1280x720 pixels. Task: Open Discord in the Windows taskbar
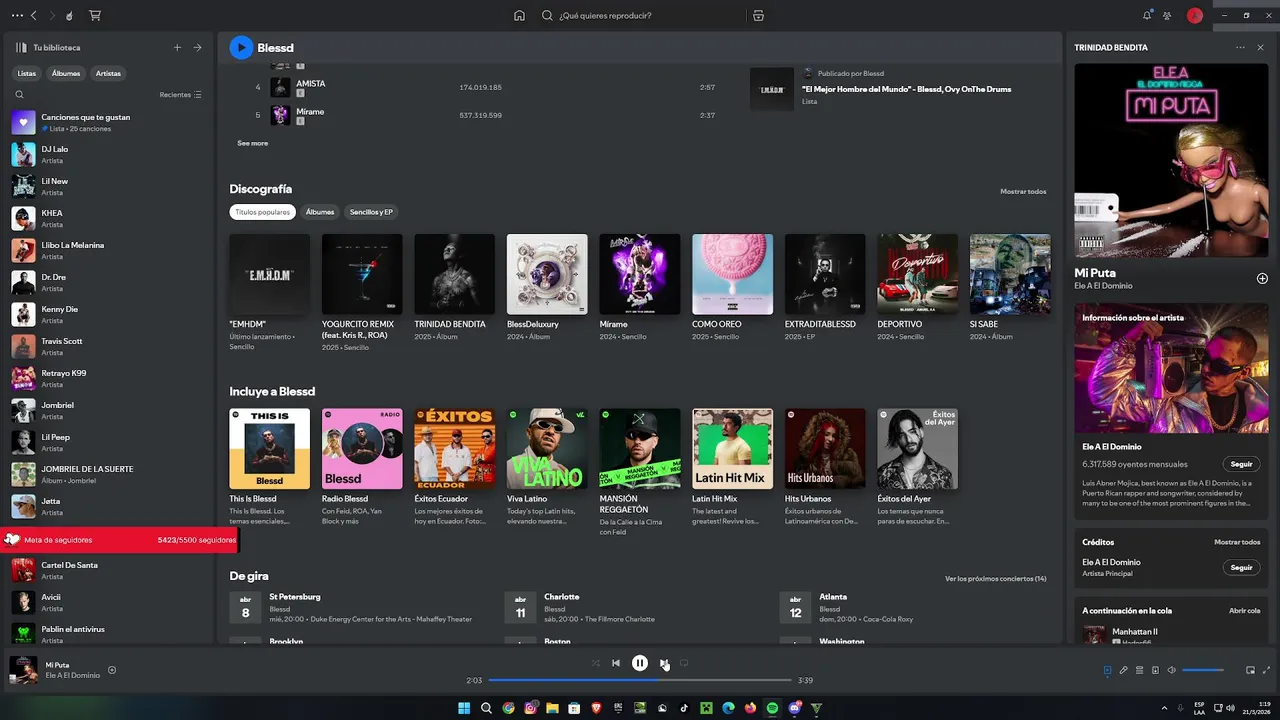point(794,708)
